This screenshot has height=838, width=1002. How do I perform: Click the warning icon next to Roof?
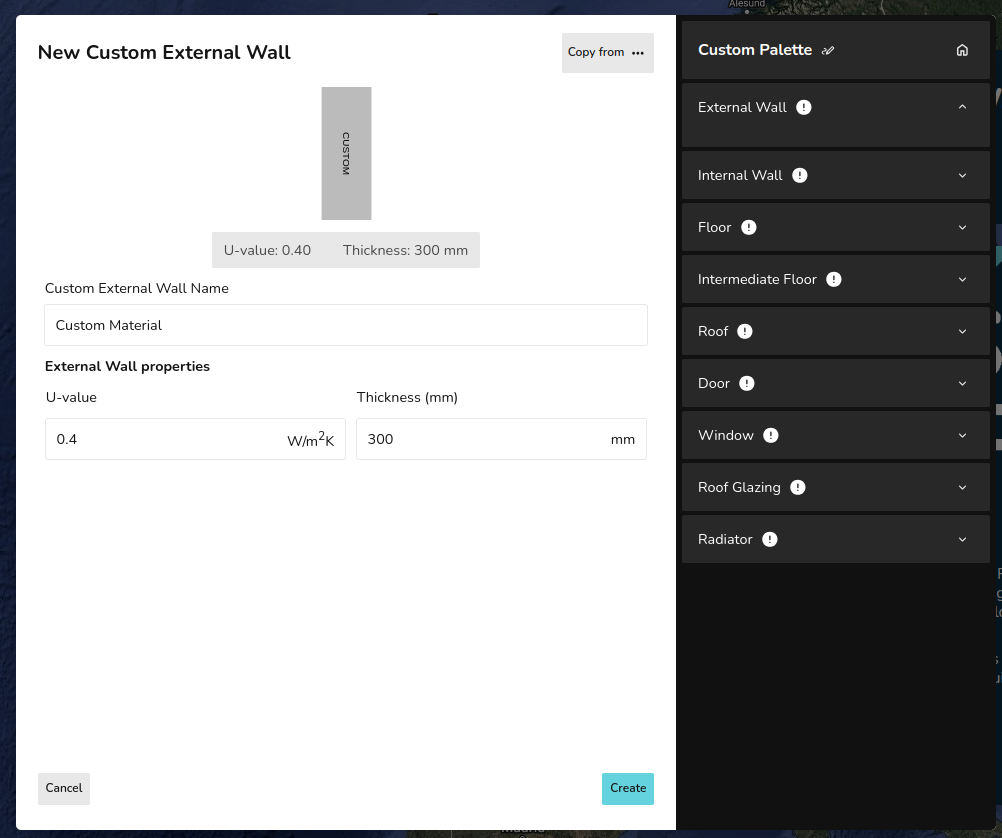click(x=744, y=331)
